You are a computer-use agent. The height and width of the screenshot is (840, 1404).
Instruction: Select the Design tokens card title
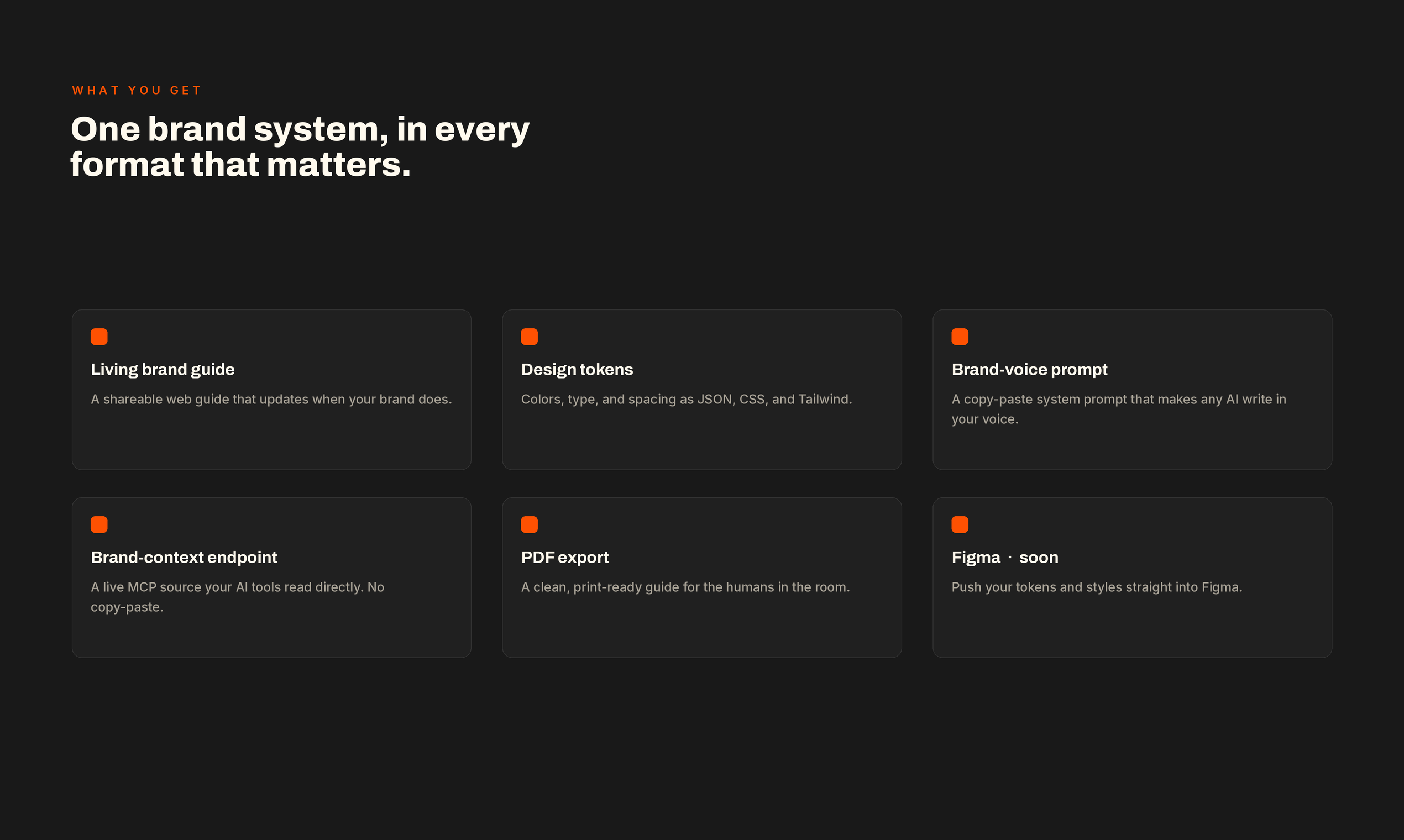point(577,370)
